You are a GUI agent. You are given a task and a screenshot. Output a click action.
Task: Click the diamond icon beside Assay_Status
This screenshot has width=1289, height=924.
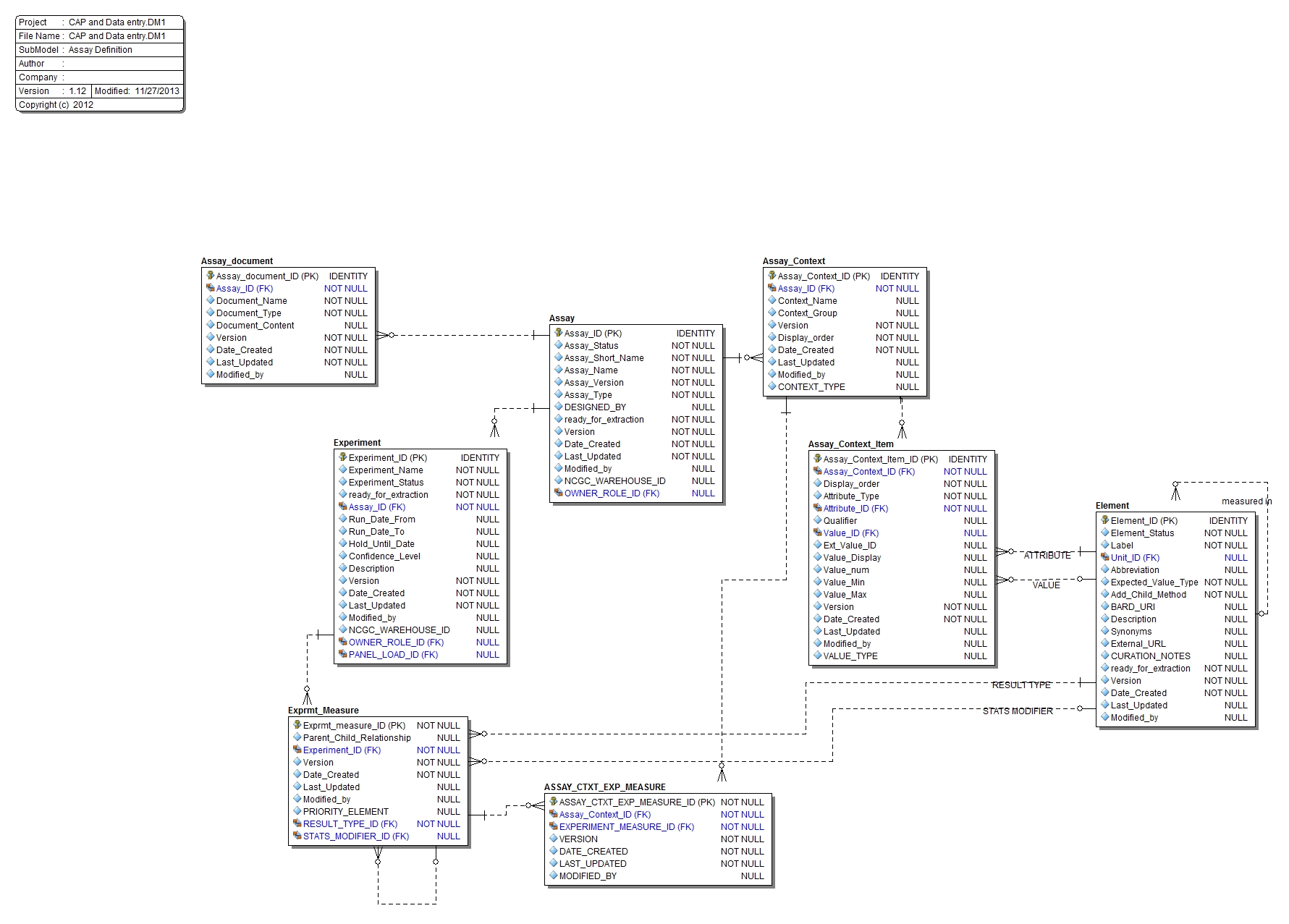(558, 346)
